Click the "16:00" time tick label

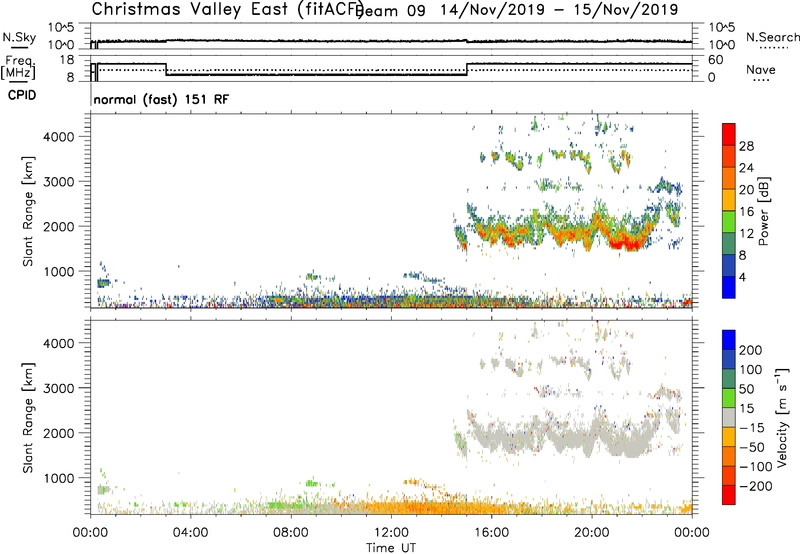point(491,533)
